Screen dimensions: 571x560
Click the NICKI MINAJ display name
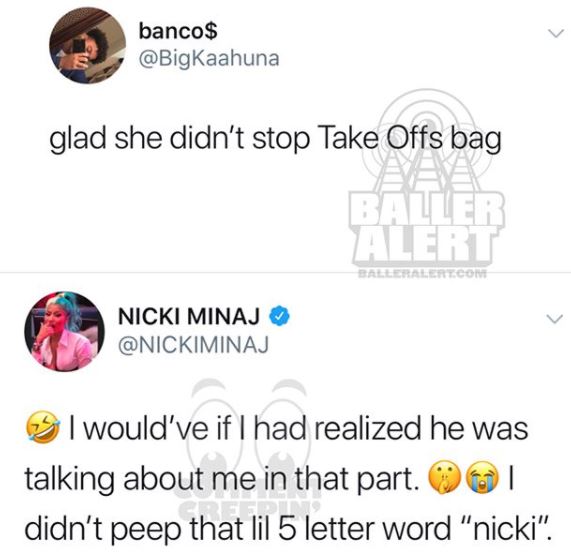point(189,316)
